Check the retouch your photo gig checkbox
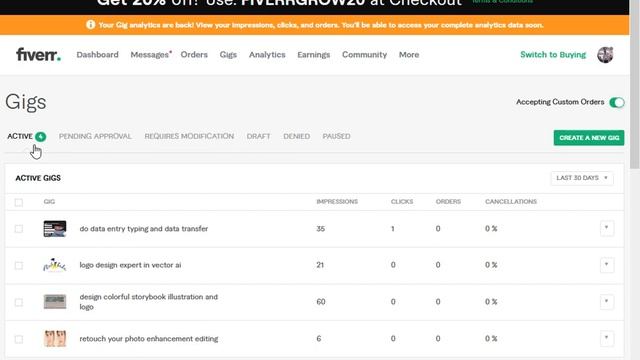Viewport: 640px width, 360px height. click(19, 339)
